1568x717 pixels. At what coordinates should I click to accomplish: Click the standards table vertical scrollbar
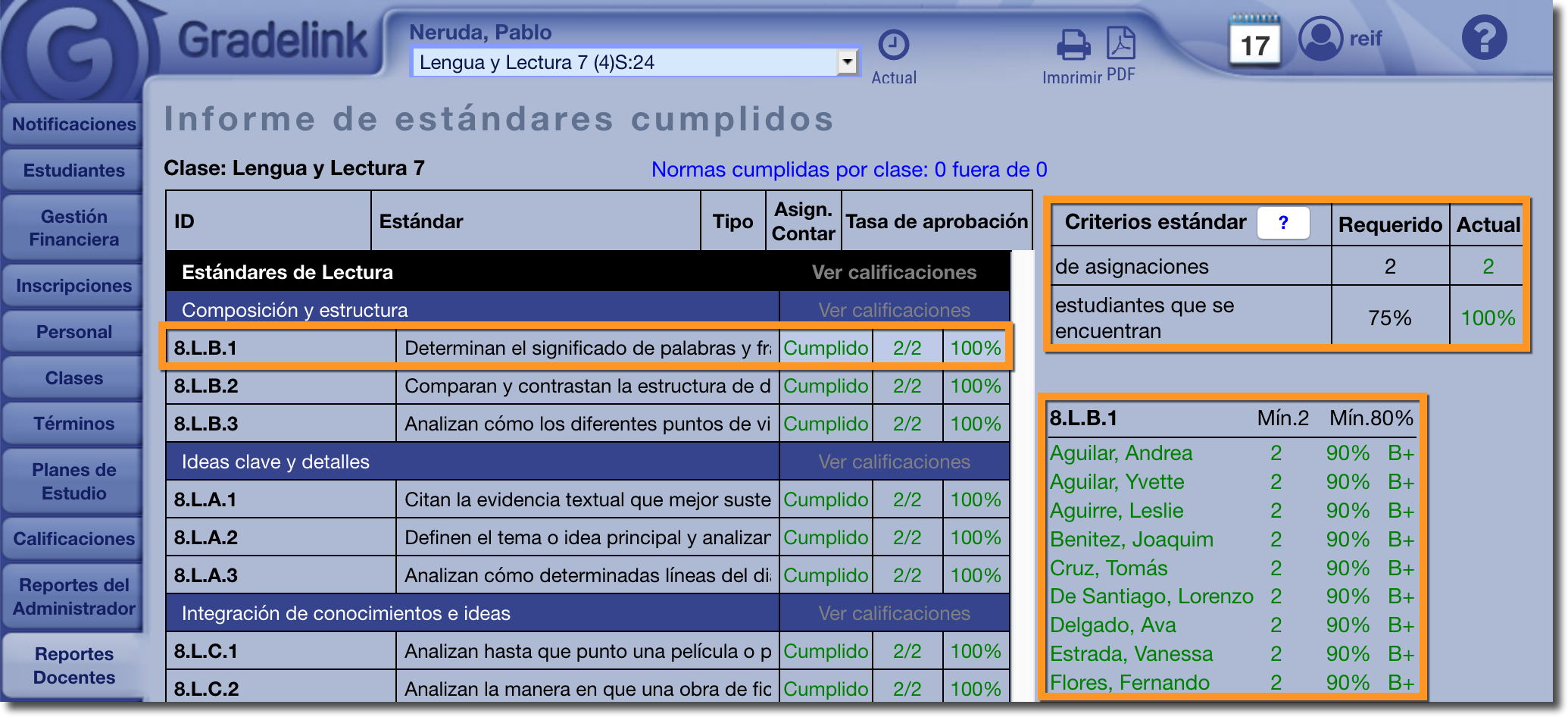(1023, 476)
